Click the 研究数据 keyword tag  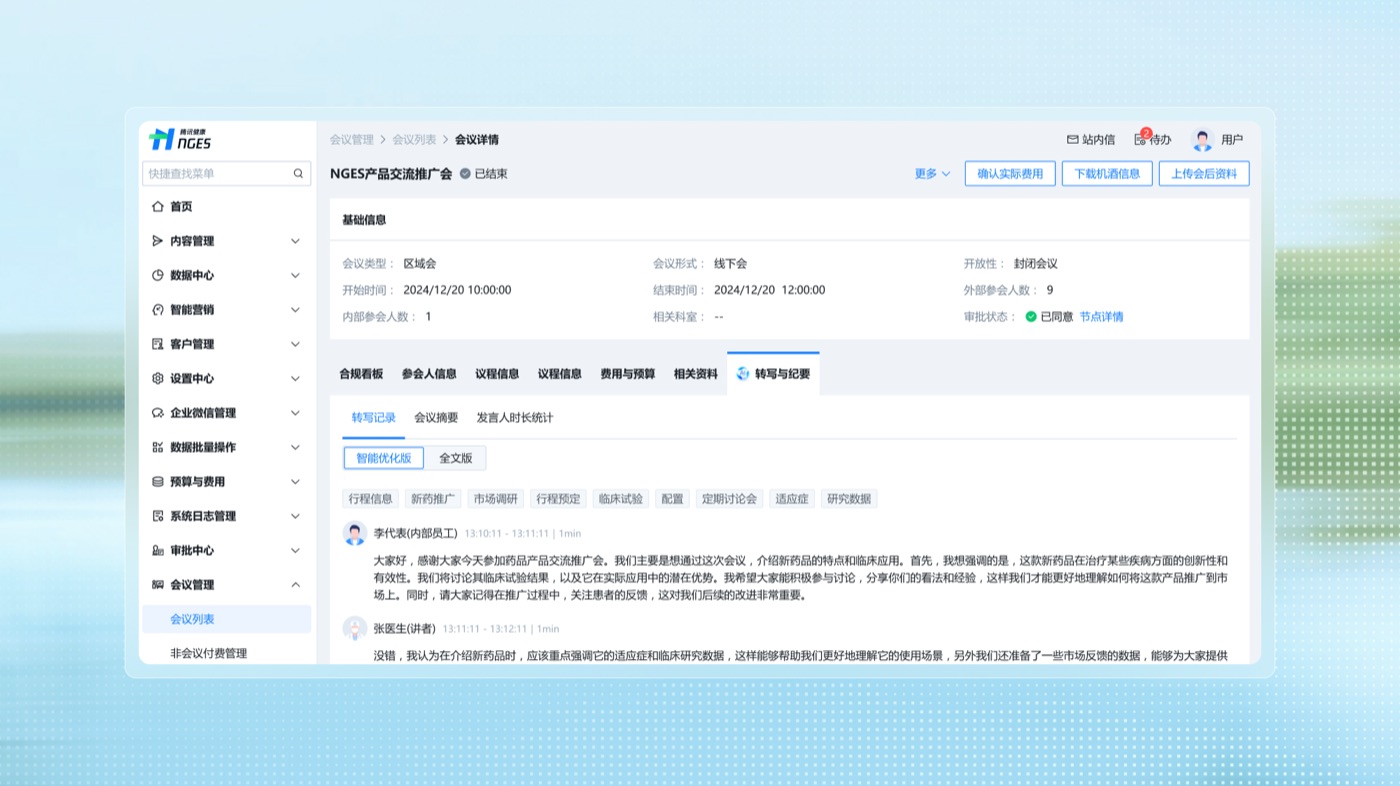(849, 499)
